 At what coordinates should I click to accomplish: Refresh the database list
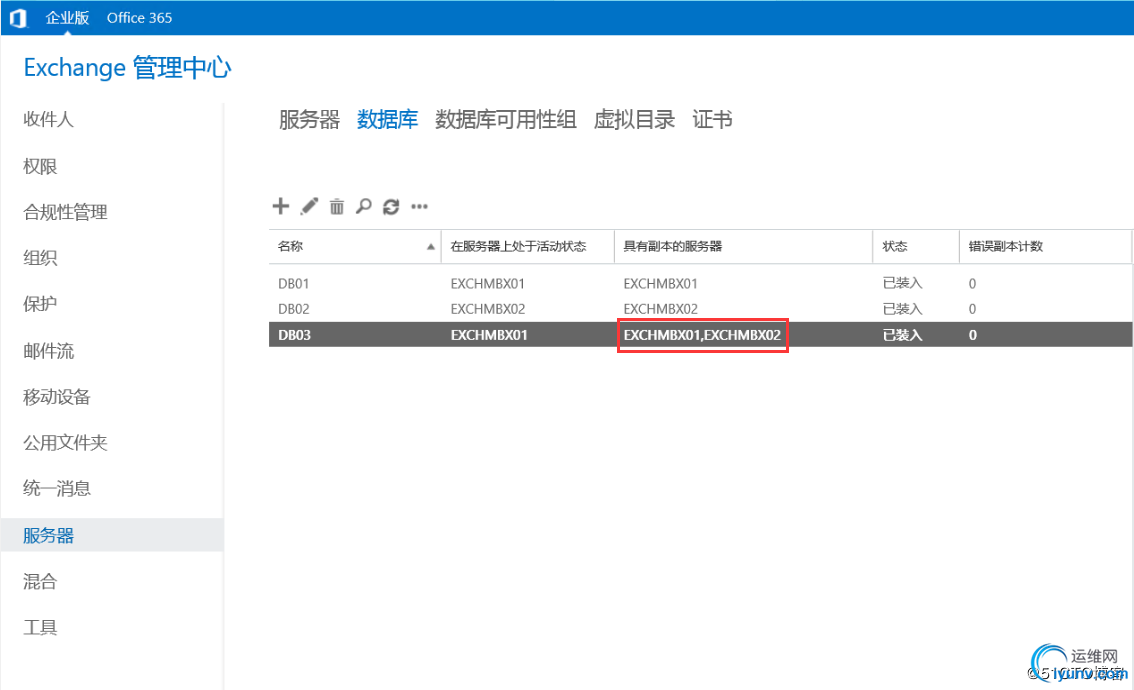[391, 207]
